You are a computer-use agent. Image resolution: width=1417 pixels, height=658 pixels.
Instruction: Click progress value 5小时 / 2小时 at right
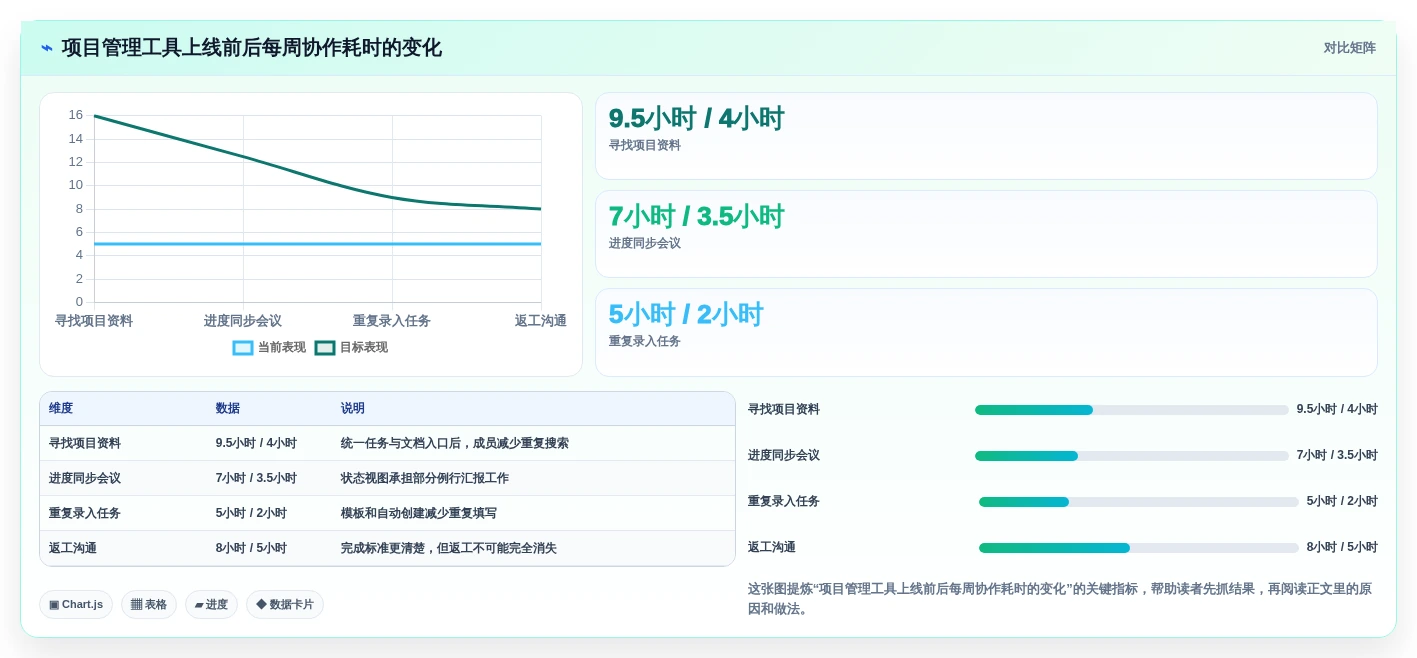click(x=1342, y=502)
